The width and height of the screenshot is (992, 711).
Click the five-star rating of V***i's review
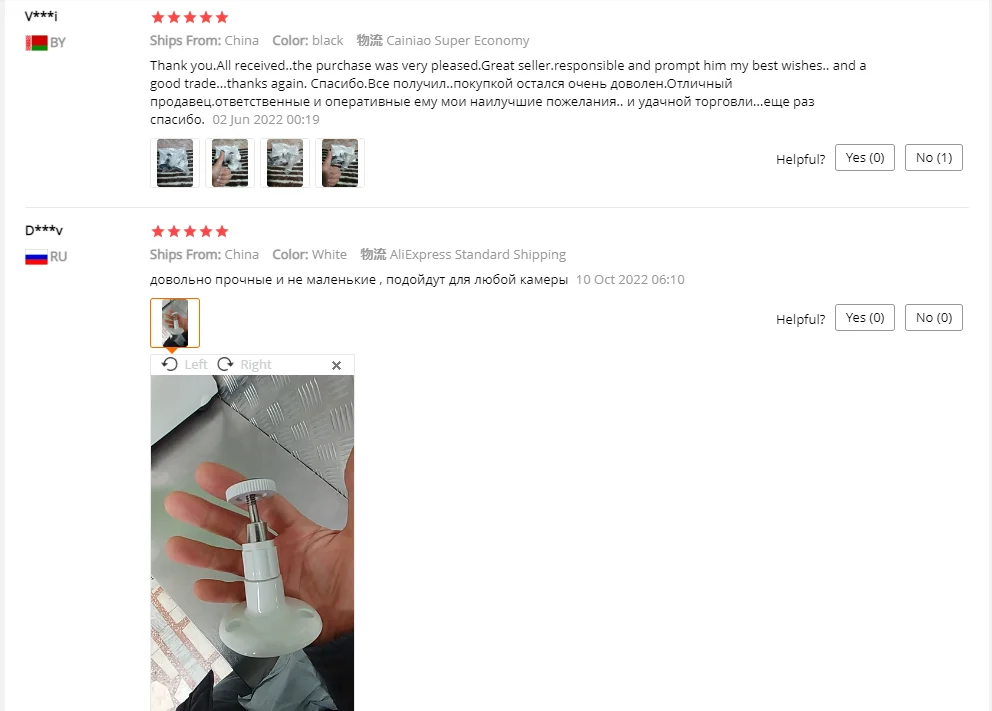pos(190,17)
